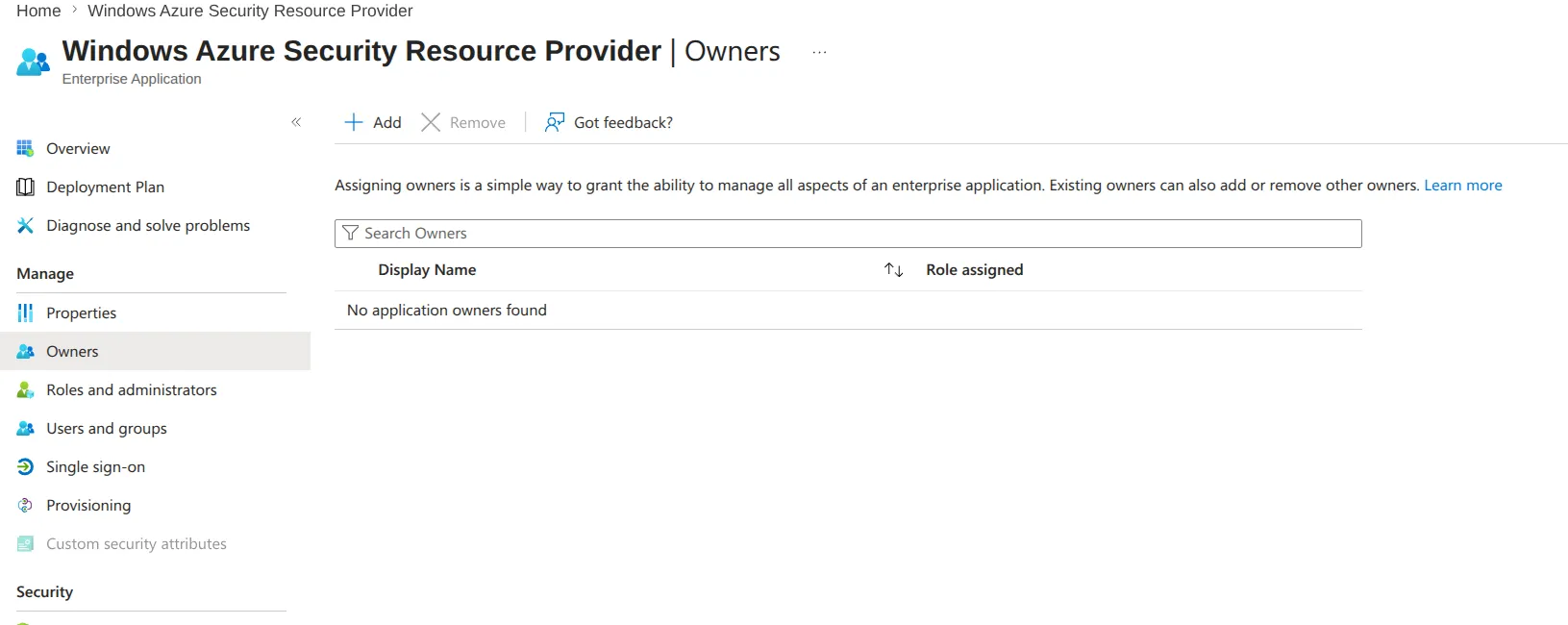This screenshot has height=625, width=1568.
Task: Add a new owner
Action: [x=373, y=122]
